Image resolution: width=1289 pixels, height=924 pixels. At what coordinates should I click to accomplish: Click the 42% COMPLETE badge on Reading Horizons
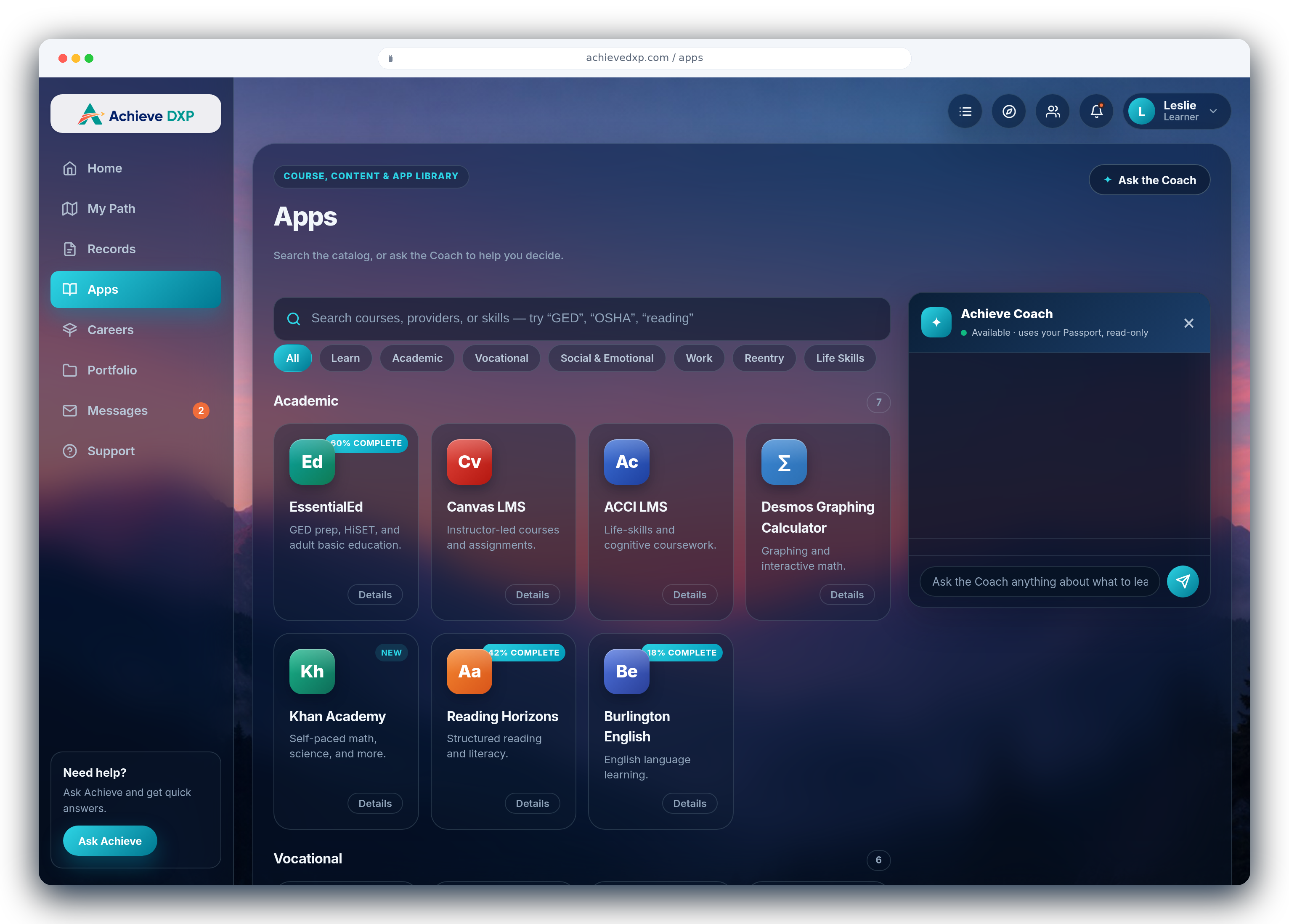tap(525, 653)
